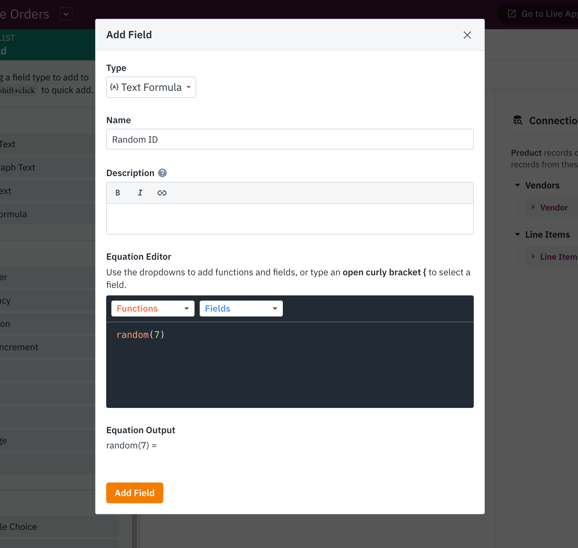Click the Name input with Random ID

tap(290, 139)
